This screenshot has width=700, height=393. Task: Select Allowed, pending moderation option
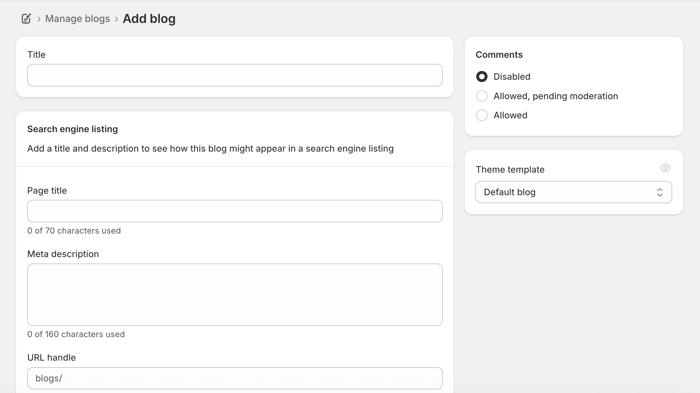click(482, 96)
